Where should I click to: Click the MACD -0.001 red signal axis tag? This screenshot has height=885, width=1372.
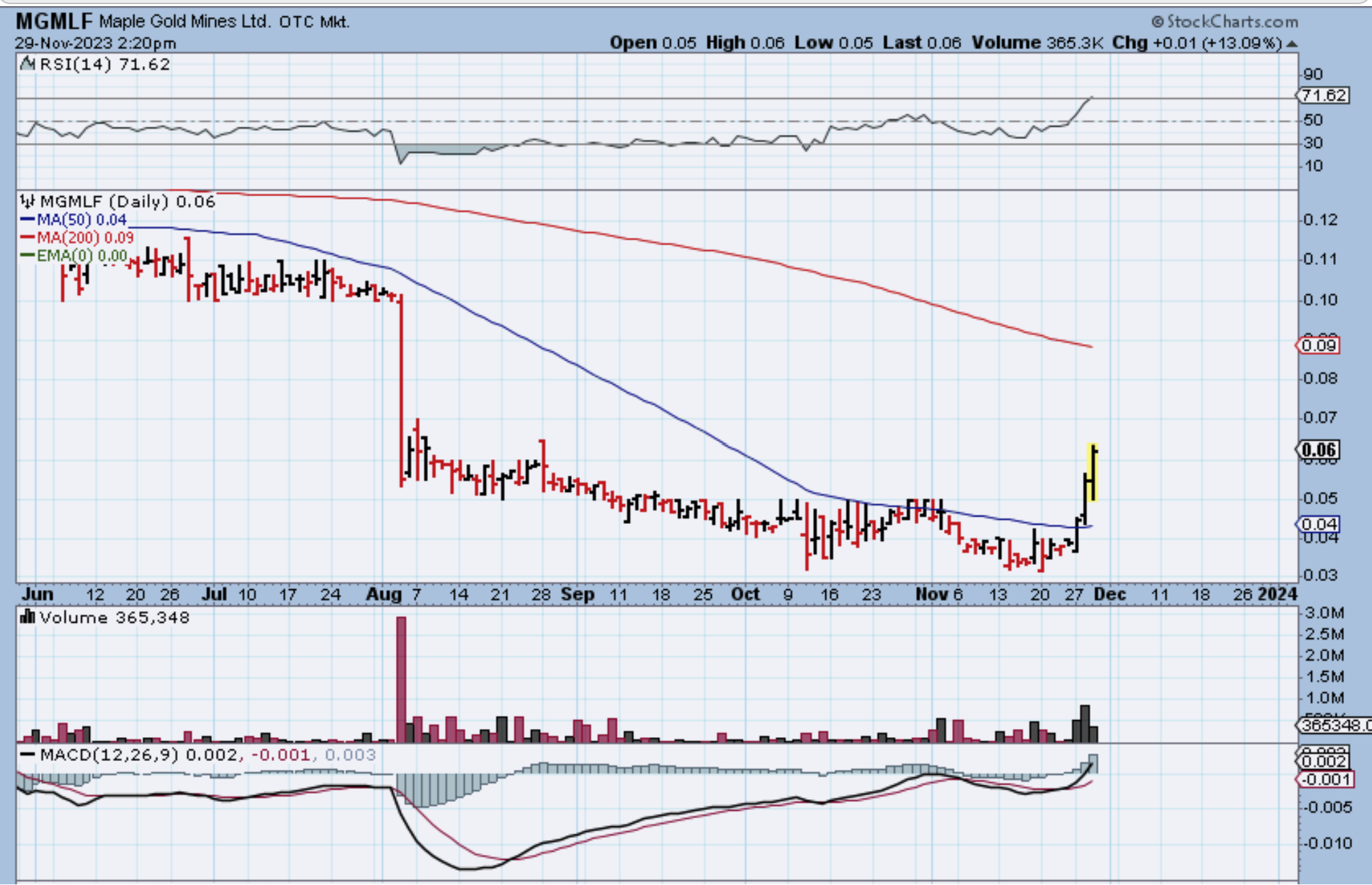pyautogui.click(x=1325, y=779)
